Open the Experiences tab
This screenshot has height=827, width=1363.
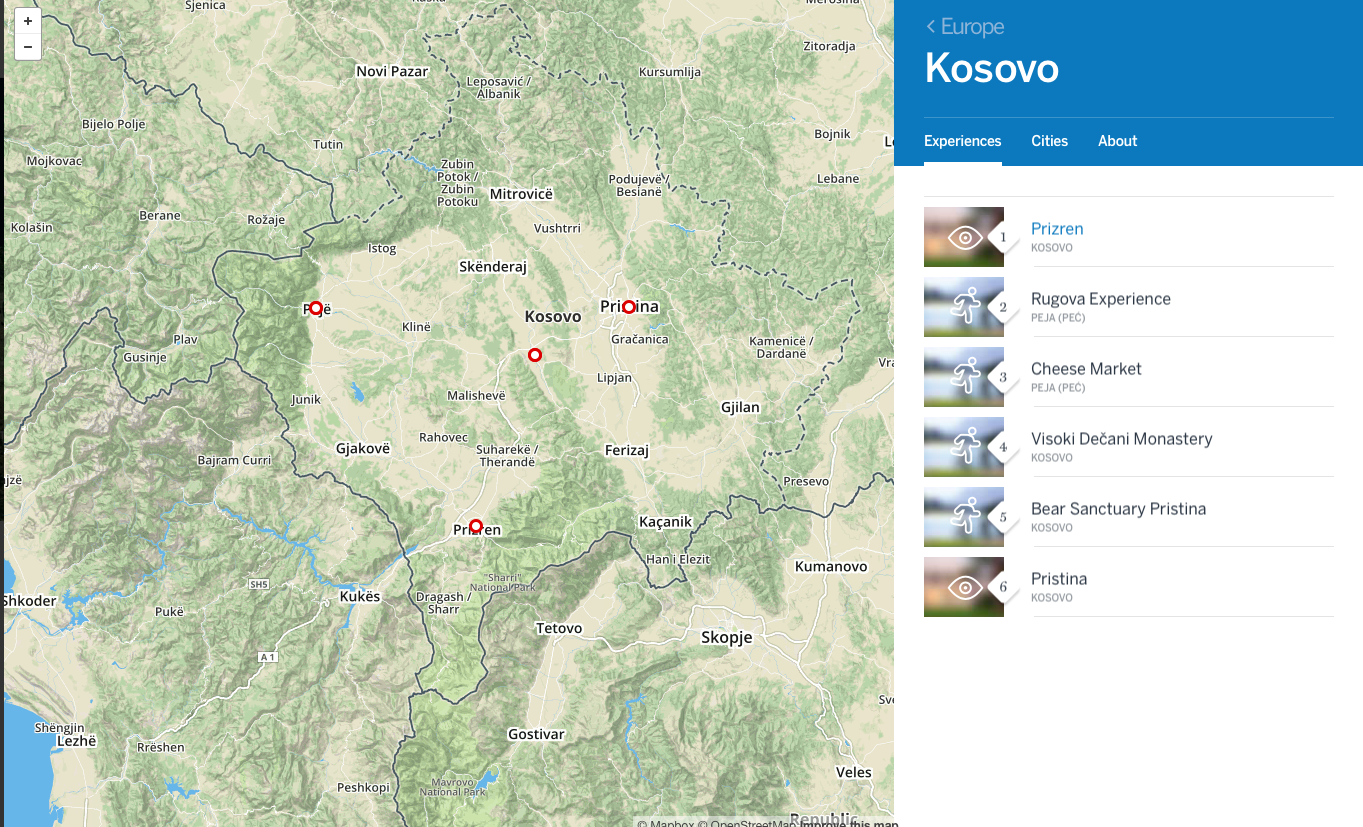click(x=962, y=141)
